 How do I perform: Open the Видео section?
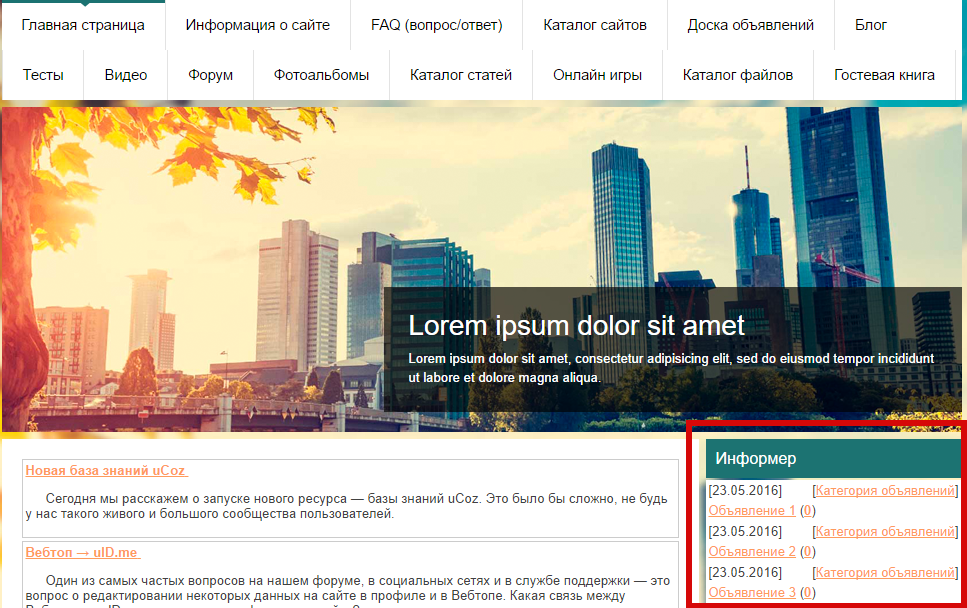point(126,75)
